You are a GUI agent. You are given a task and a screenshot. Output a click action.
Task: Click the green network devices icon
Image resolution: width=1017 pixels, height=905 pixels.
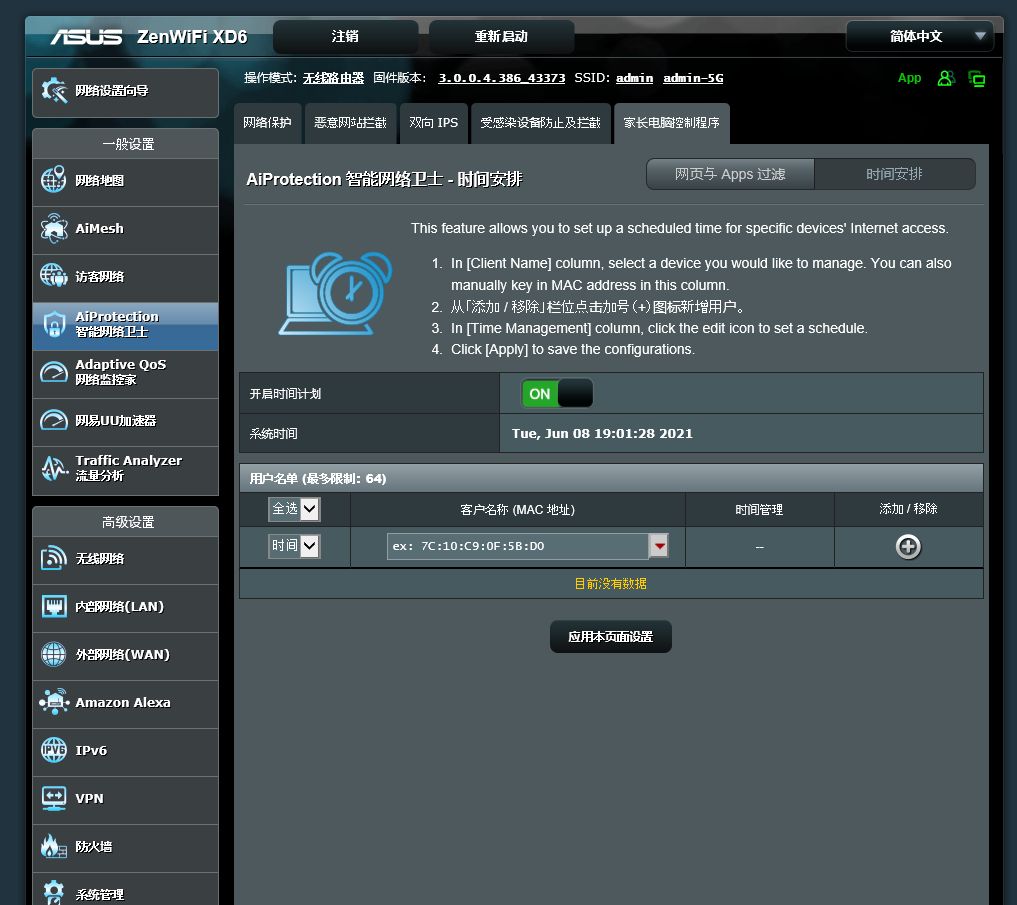click(977, 78)
